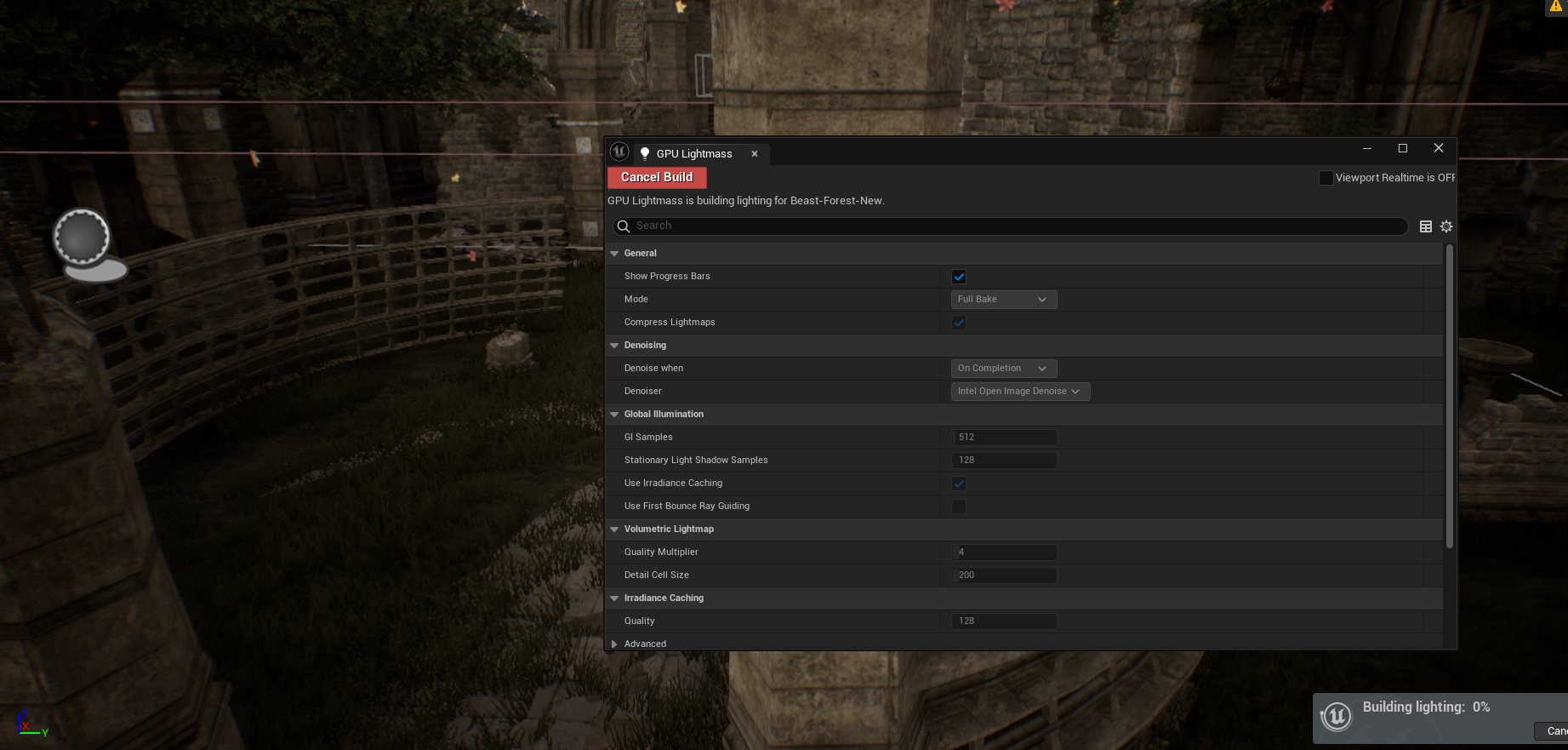This screenshot has height=750, width=1568.
Task: Open the settings gear next to search
Action: [x=1446, y=226]
